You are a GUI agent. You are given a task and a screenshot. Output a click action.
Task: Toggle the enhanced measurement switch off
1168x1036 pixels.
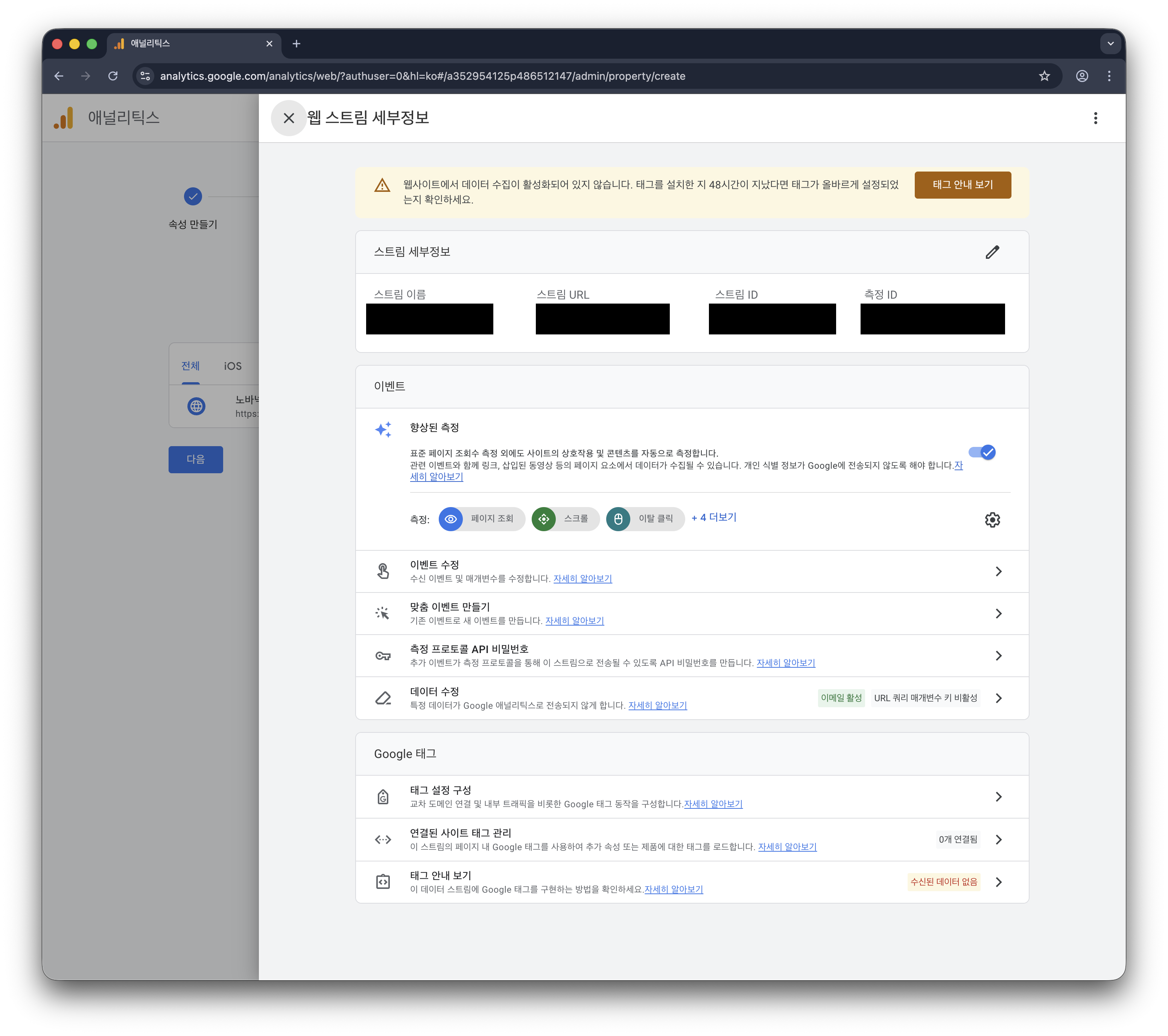982,453
